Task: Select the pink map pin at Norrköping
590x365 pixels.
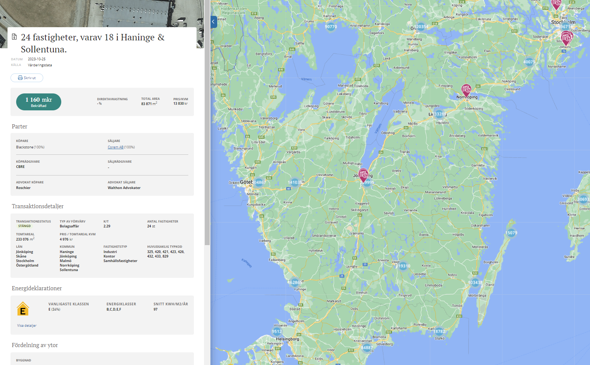Action: pyautogui.click(x=466, y=91)
